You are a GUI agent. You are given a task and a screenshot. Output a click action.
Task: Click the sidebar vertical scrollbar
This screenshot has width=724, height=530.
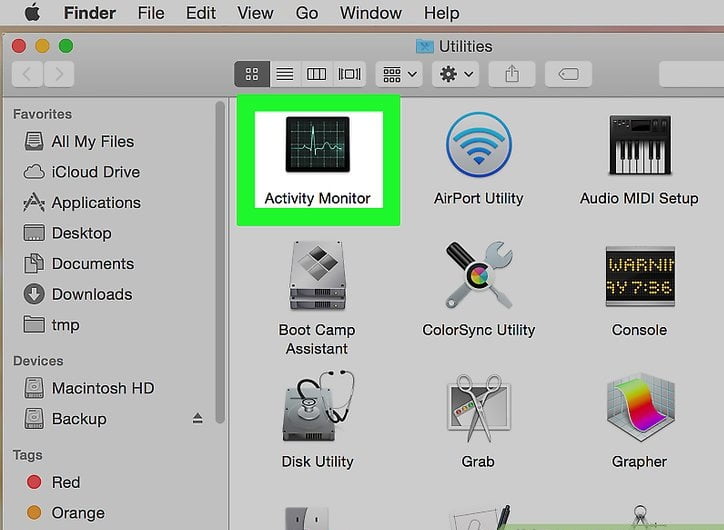pyautogui.click(x=220, y=262)
